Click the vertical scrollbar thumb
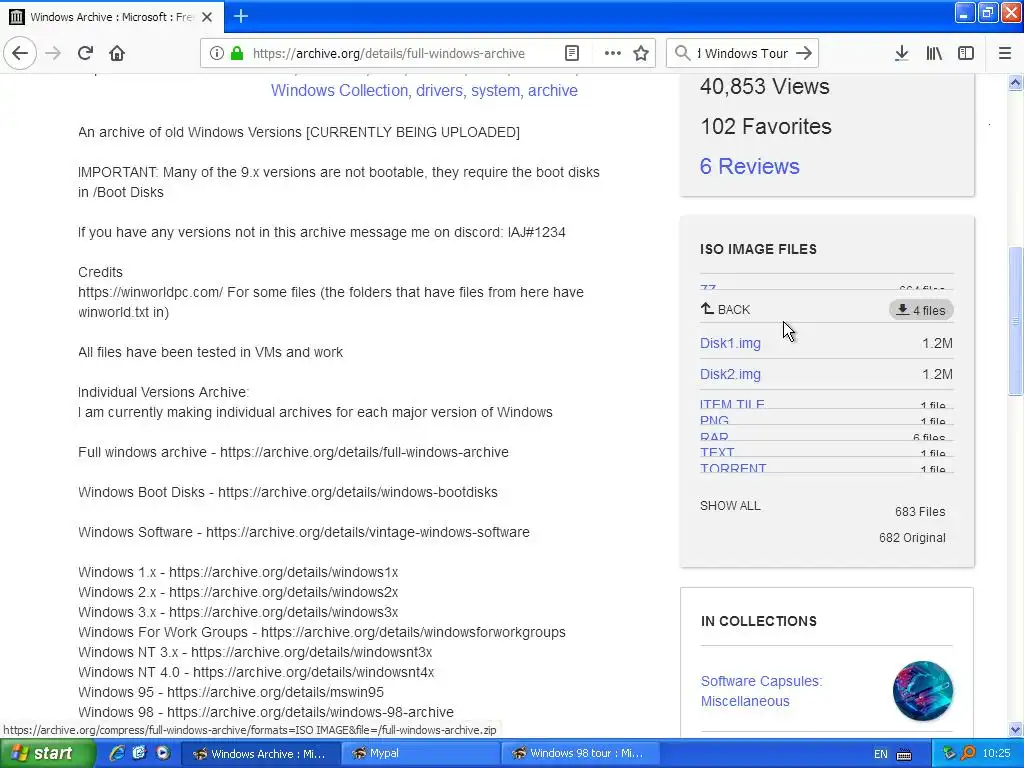The width and height of the screenshot is (1024, 768). pyautogui.click(x=1016, y=321)
